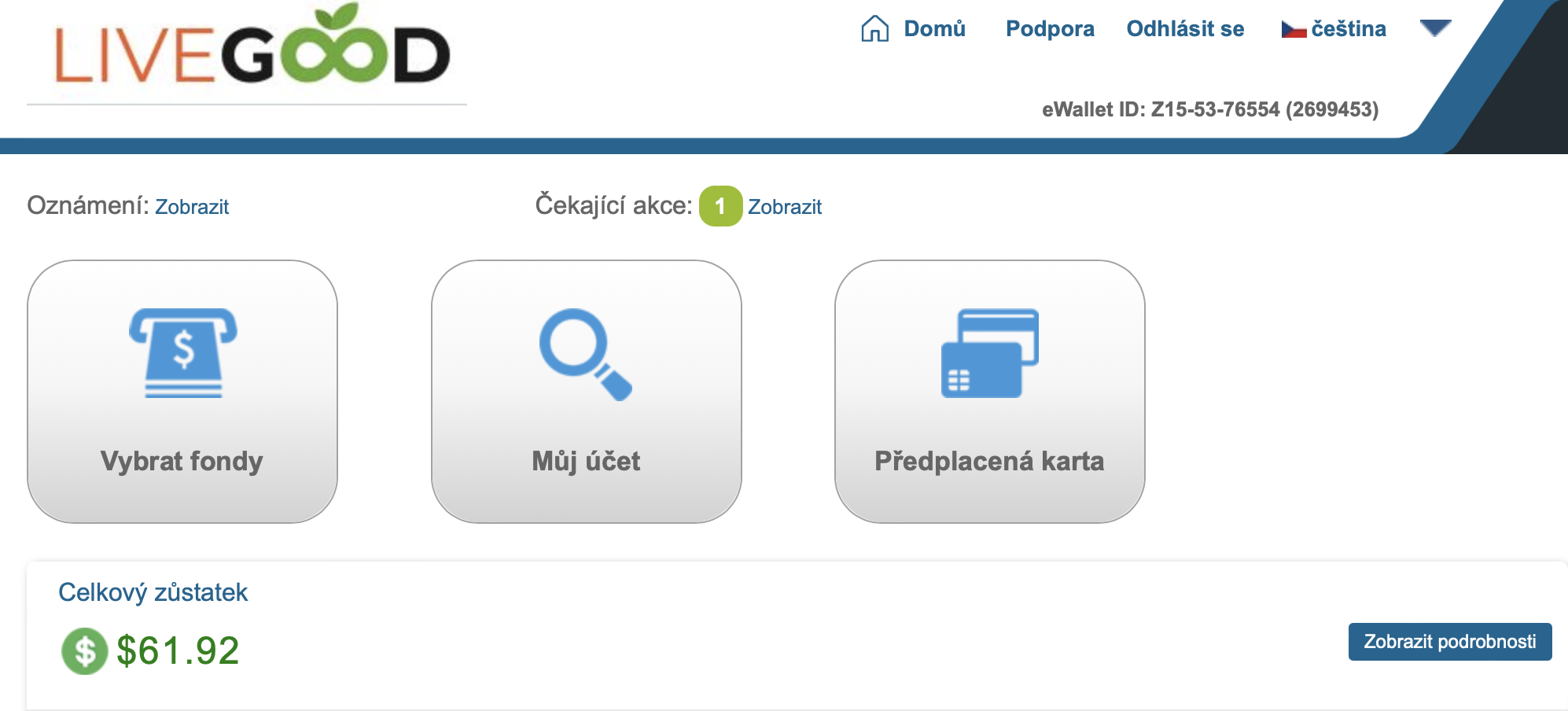Click the eWallet ID text
Viewport: 1568px width, 711px height.
pos(1210,109)
